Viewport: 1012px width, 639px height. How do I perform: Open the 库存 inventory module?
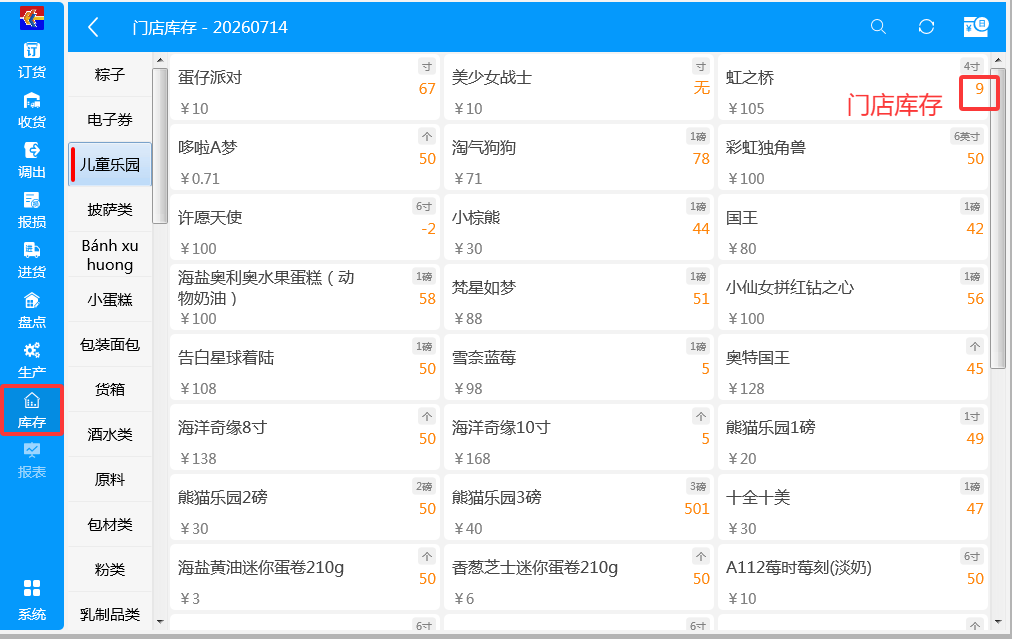pos(32,411)
